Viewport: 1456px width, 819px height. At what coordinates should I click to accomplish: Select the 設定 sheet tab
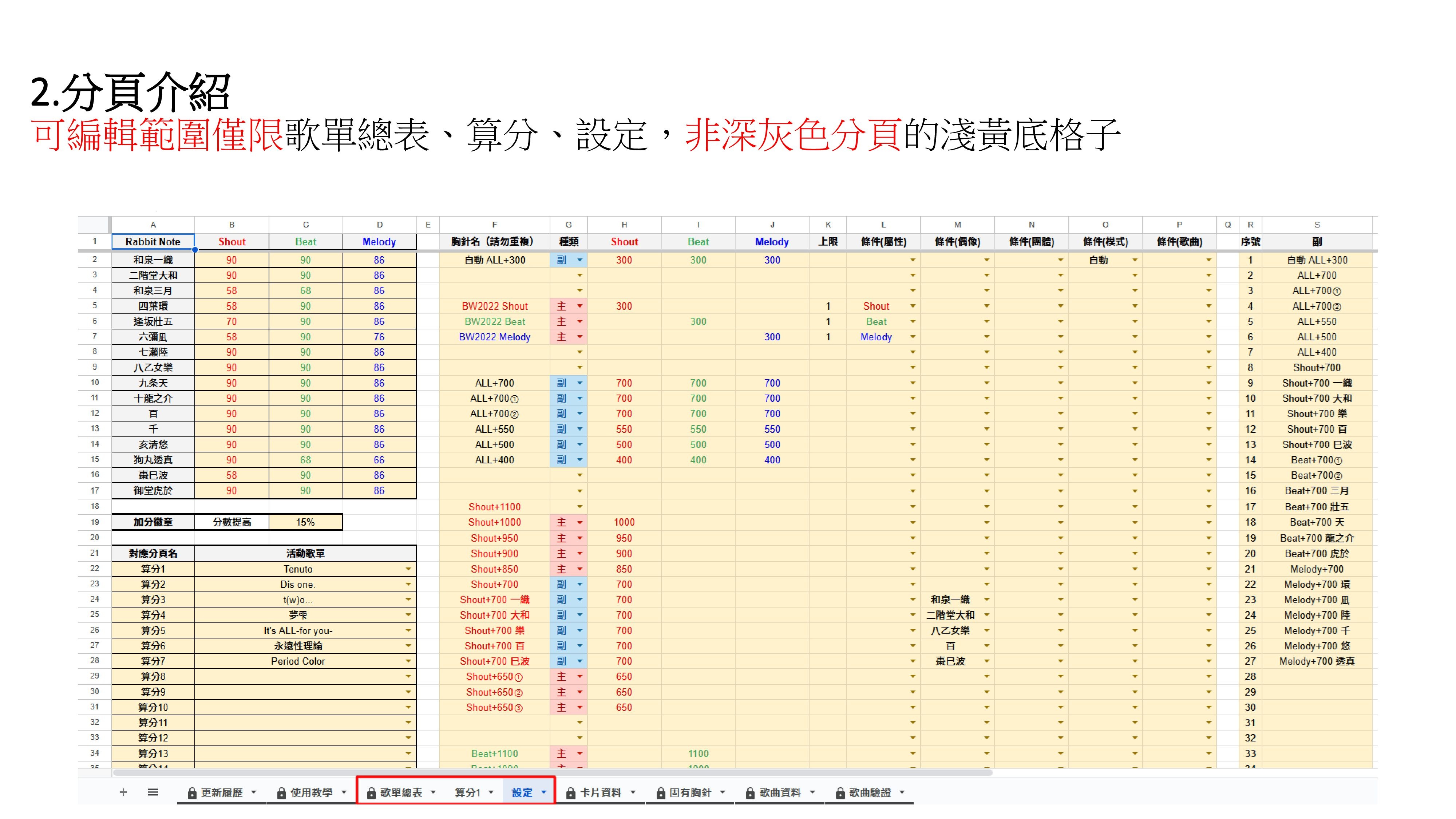pos(522,792)
